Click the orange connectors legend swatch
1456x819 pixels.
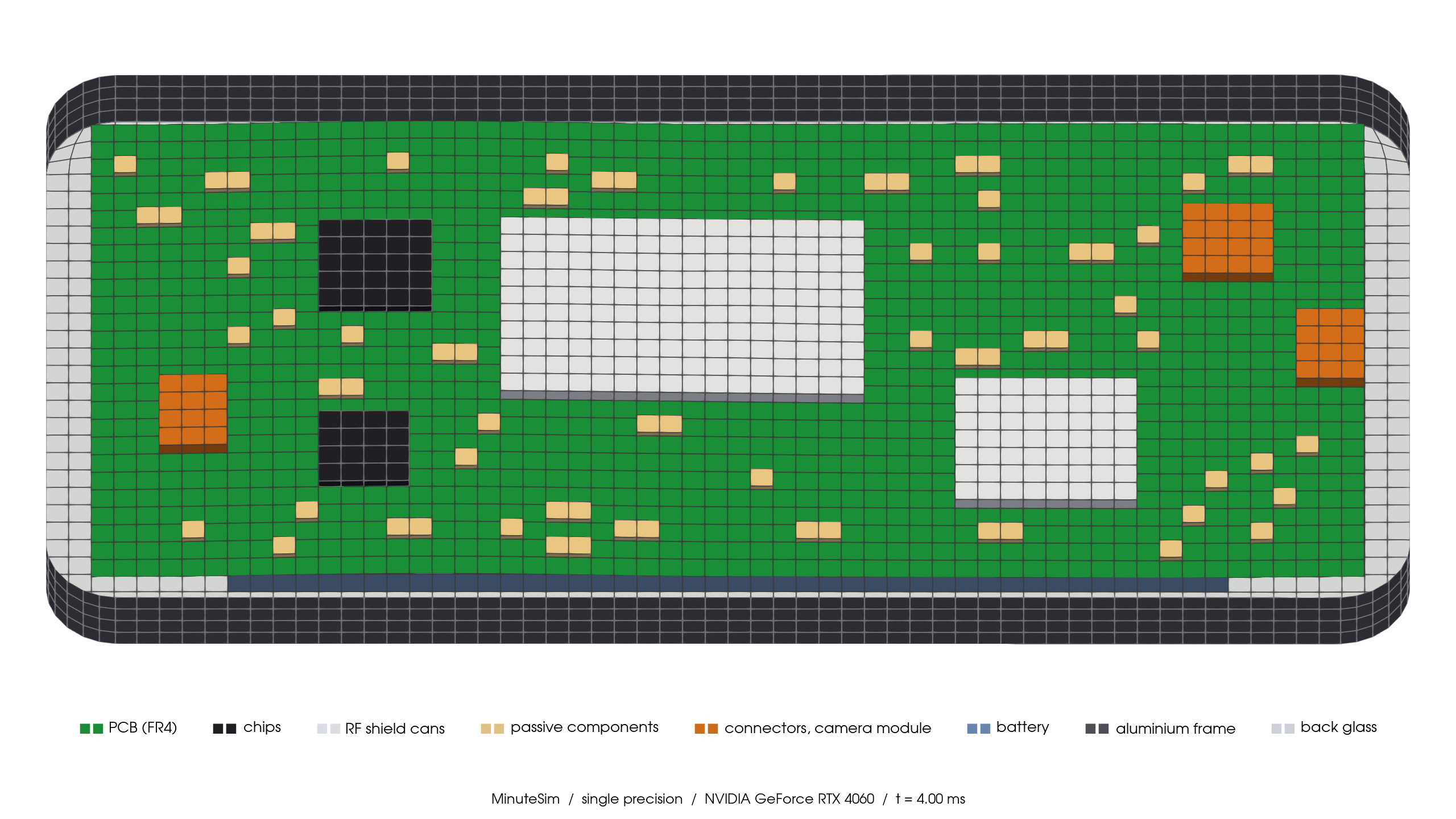pyautogui.click(x=706, y=729)
